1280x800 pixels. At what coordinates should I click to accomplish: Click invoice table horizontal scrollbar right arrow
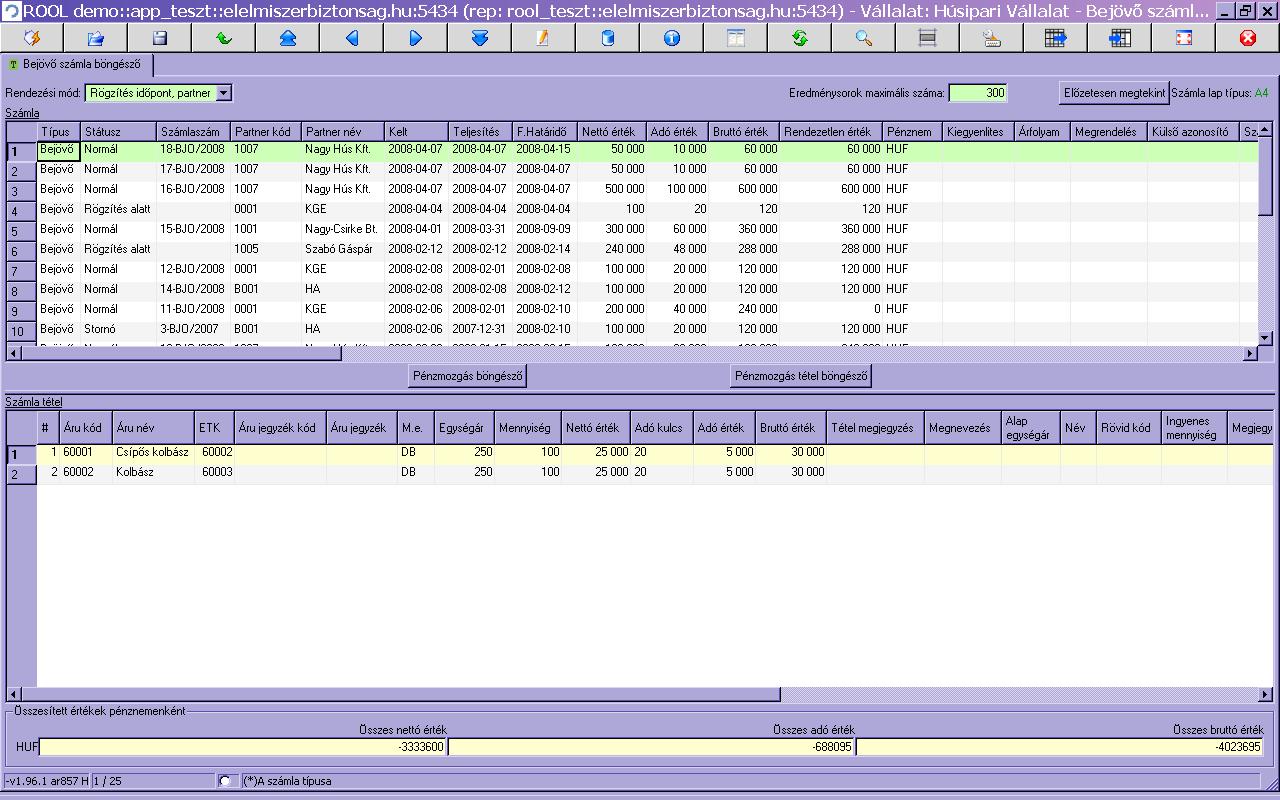pyautogui.click(x=1249, y=354)
